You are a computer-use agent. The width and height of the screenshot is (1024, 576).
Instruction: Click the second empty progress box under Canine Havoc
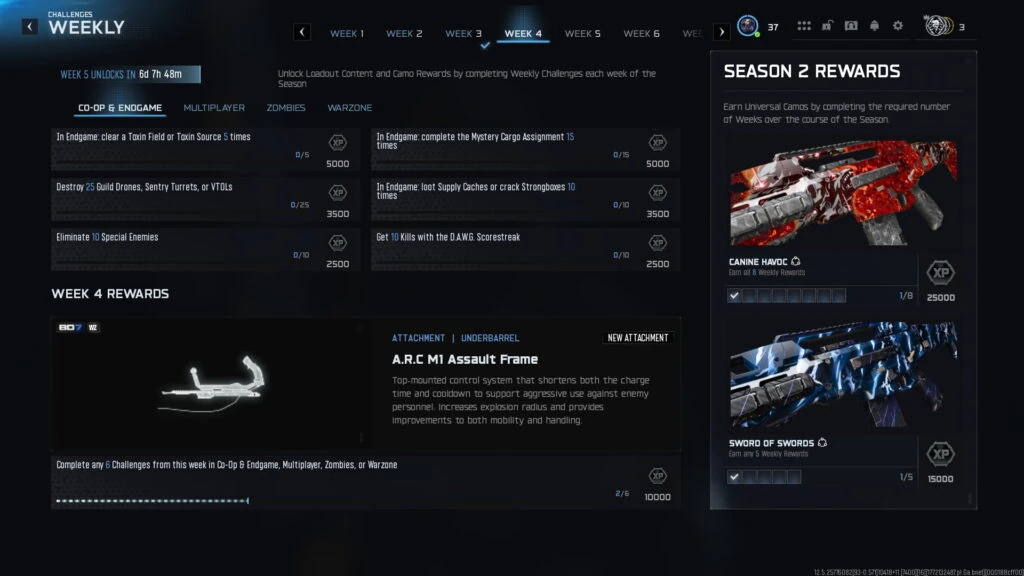pyautogui.click(x=764, y=296)
